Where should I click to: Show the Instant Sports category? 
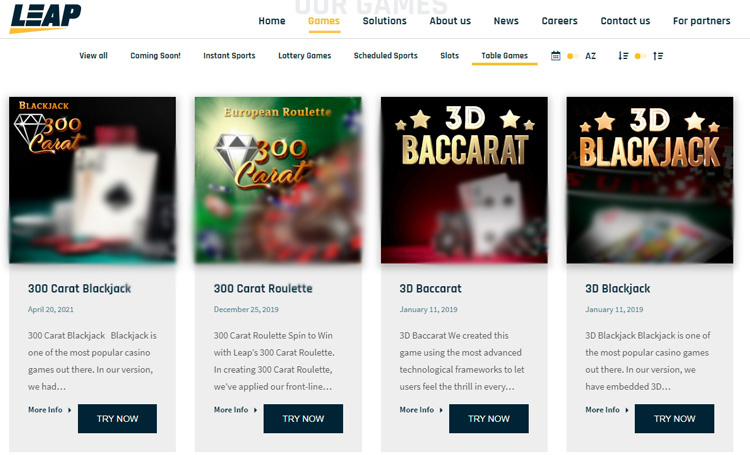tap(229, 55)
